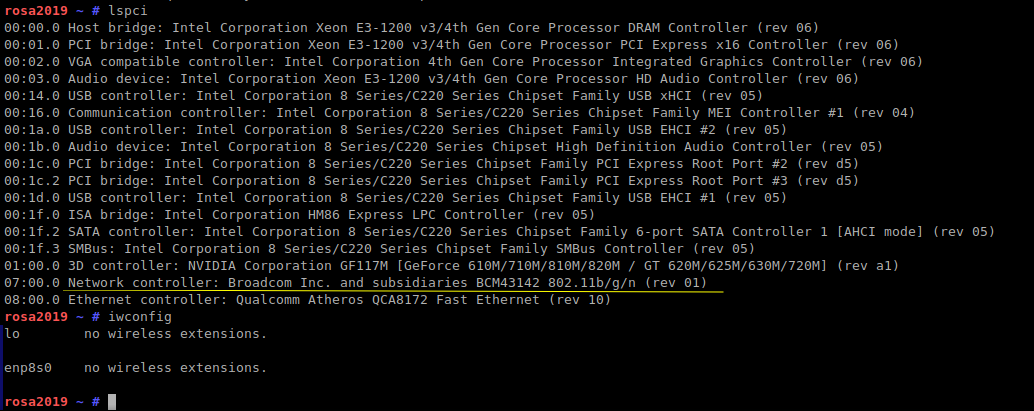1034x411 pixels.
Task: Click the SATA controller AHCI mode line
Action: pos(498,231)
